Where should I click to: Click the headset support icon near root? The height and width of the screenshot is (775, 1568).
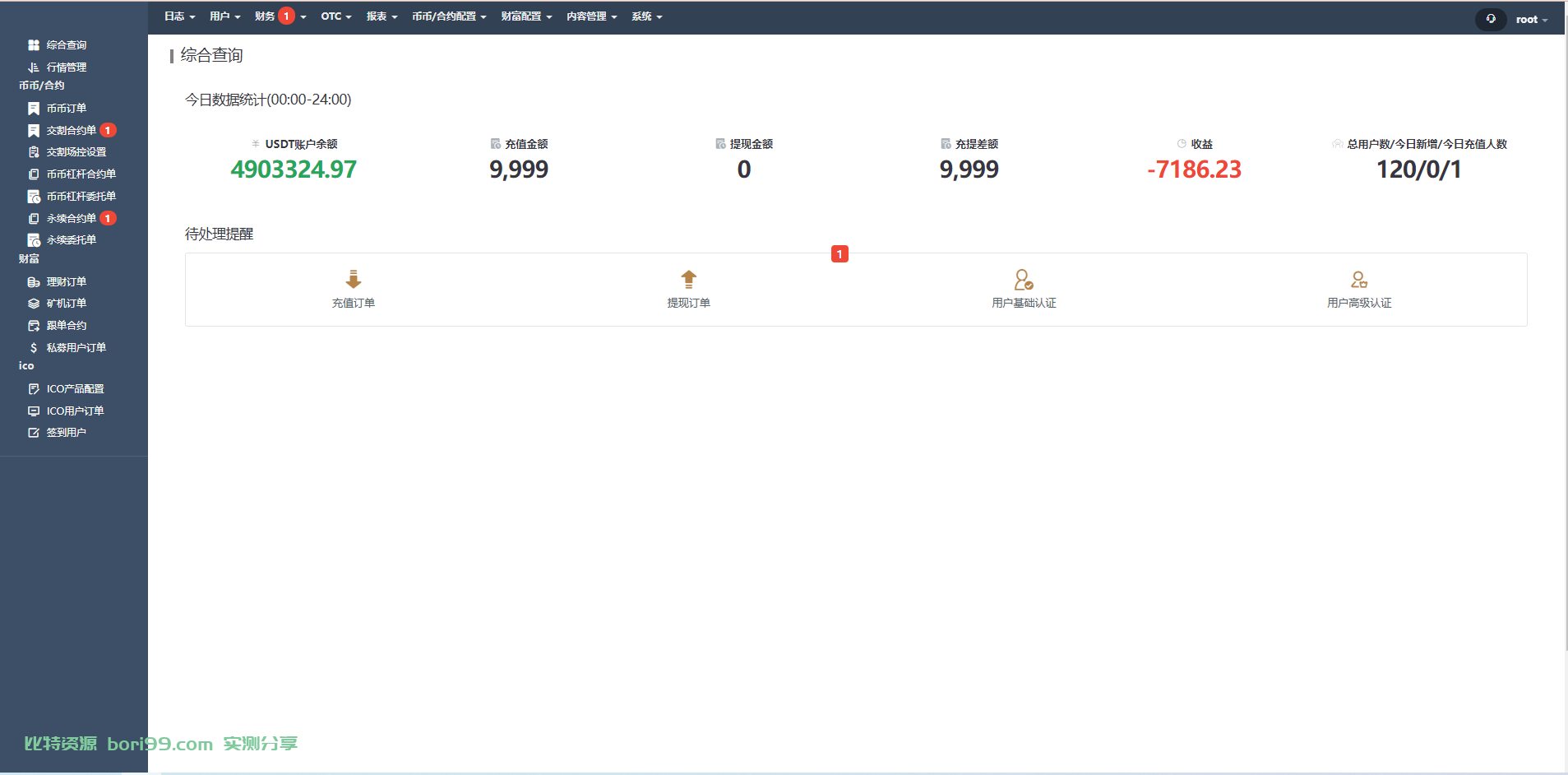[x=1491, y=19]
